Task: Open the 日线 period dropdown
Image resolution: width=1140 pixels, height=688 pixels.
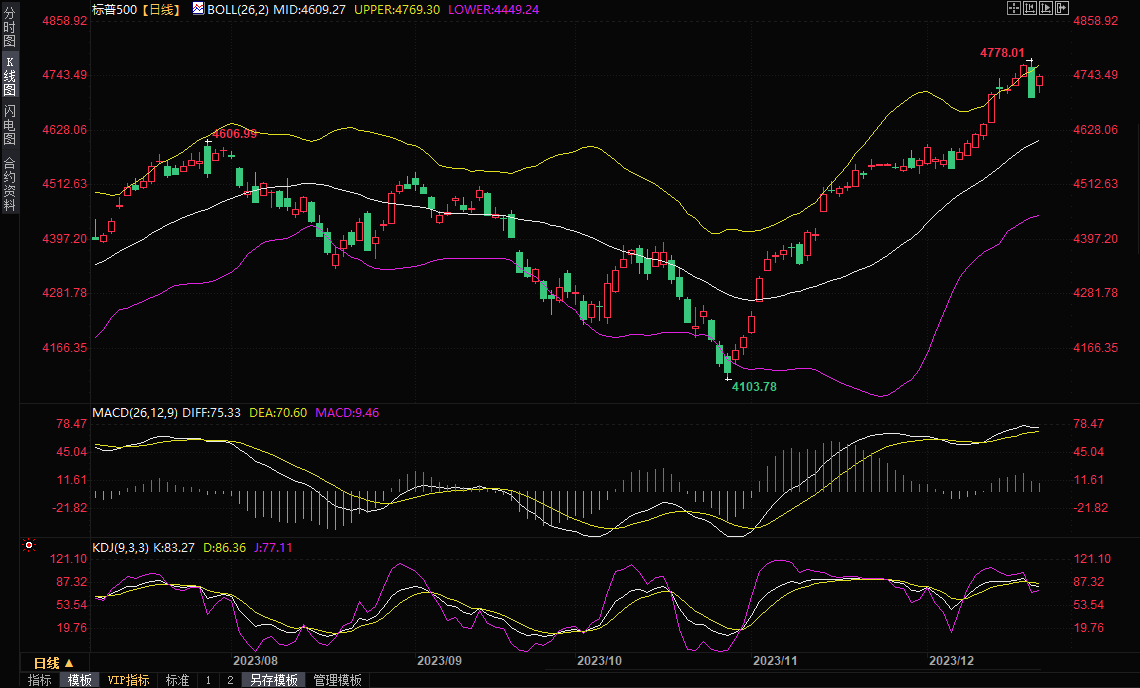Action: [52, 663]
